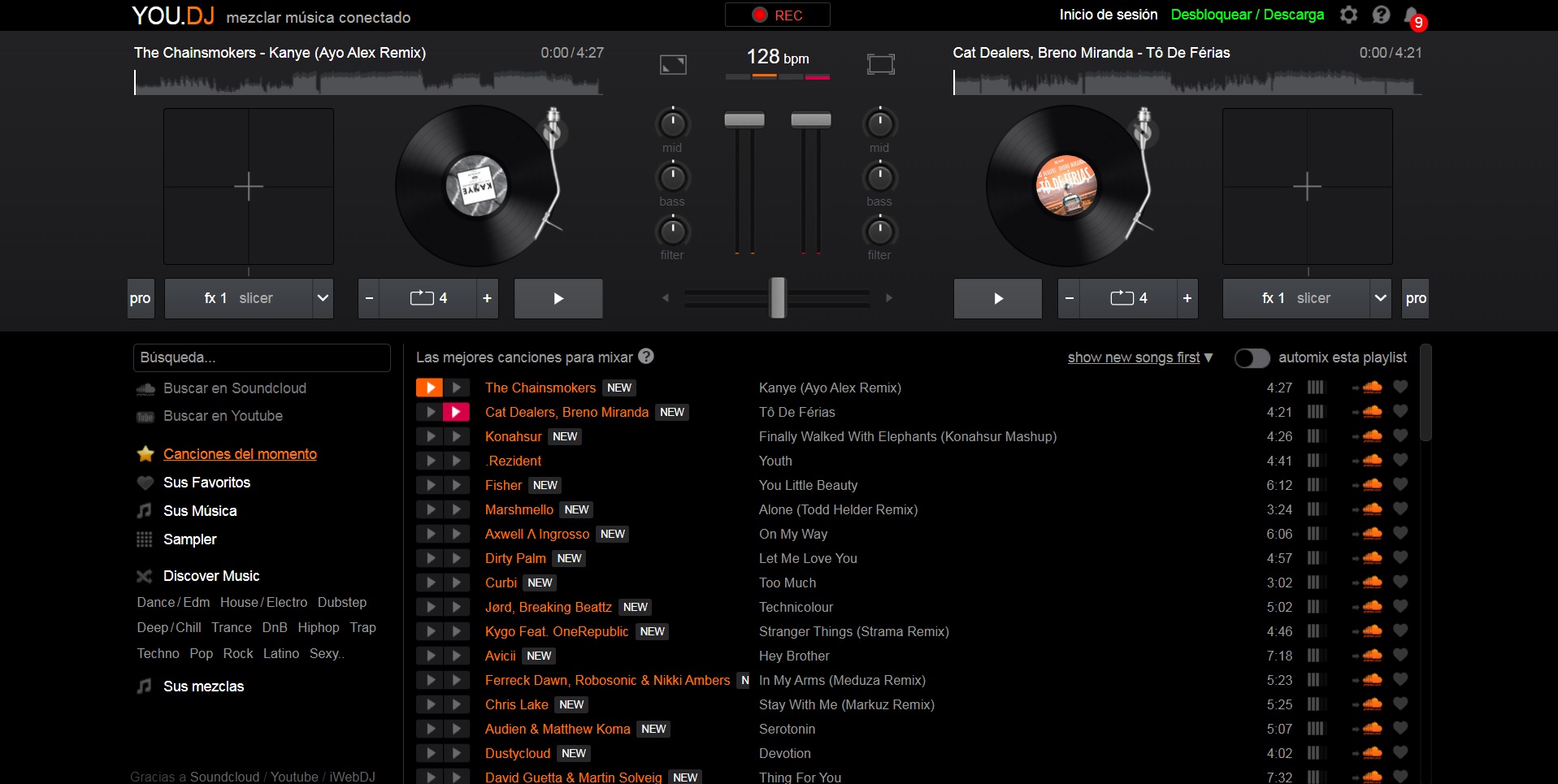Click the left deck shrink view icon

(x=673, y=64)
